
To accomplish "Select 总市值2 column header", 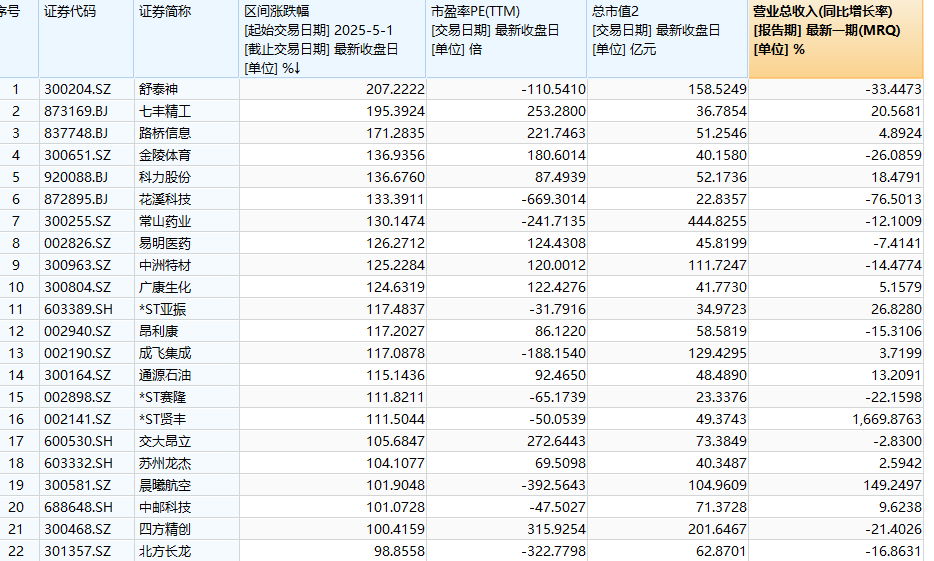I will pos(667,39).
